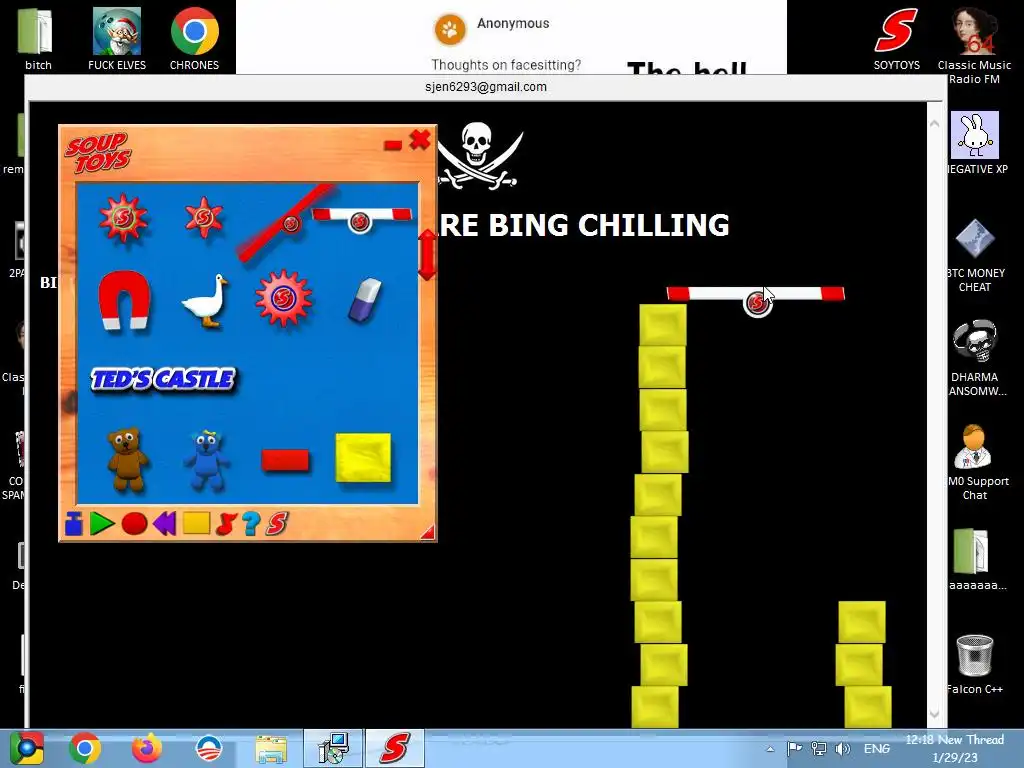This screenshot has width=1024, height=768.
Task: Close the Soup Toys toybox panel
Action: (419, 140)
